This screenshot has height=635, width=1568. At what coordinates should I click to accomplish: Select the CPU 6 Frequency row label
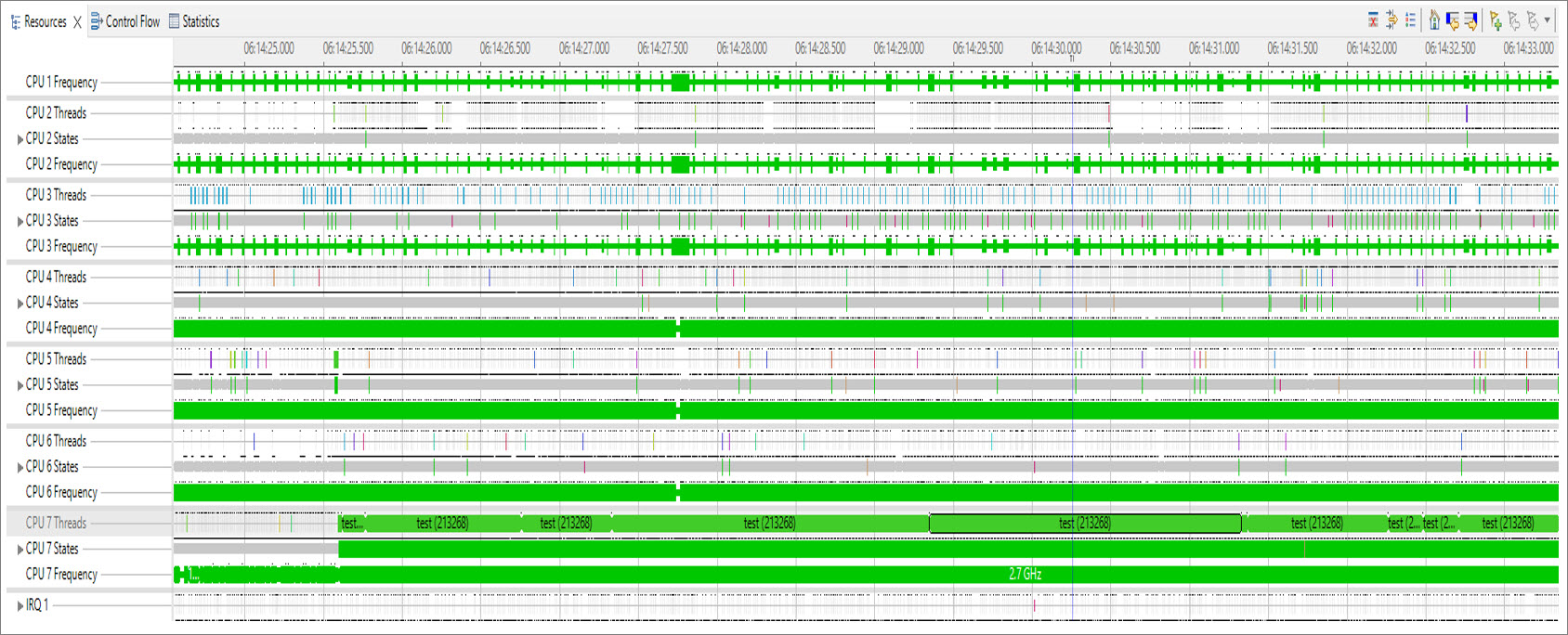[x=61, y=492]
